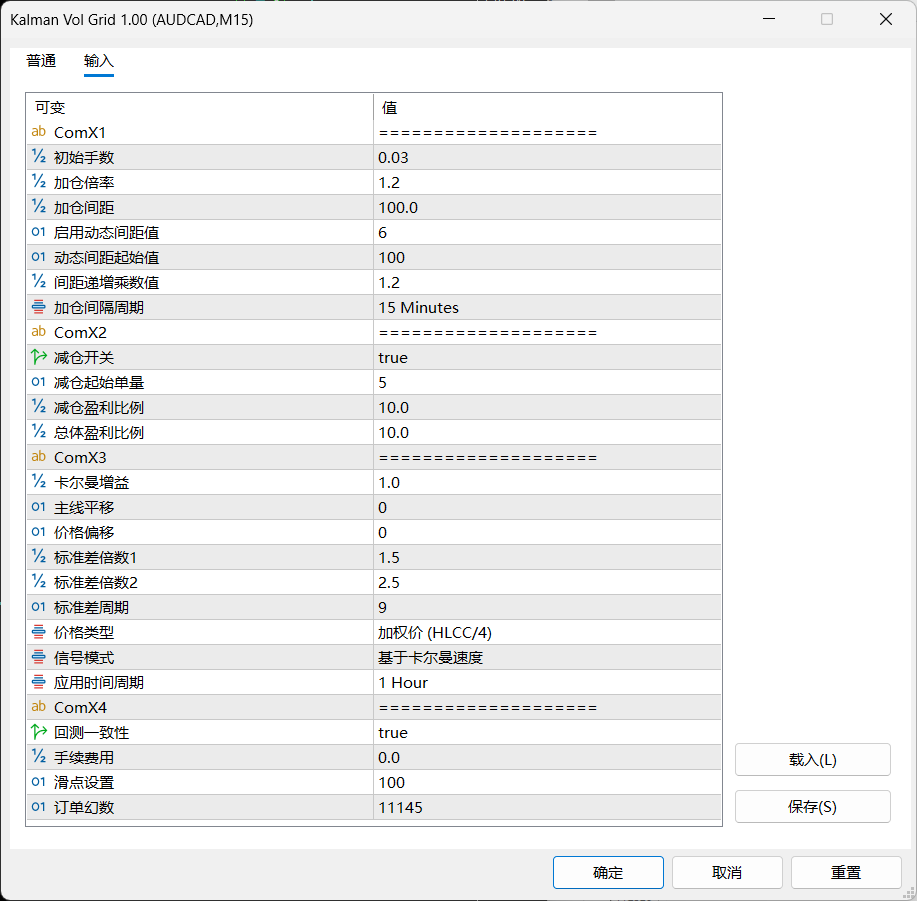917x901 pixels.
Task: Click the fraction icon next to 减仓盈利比例
Action: click(x=39, y=407)
